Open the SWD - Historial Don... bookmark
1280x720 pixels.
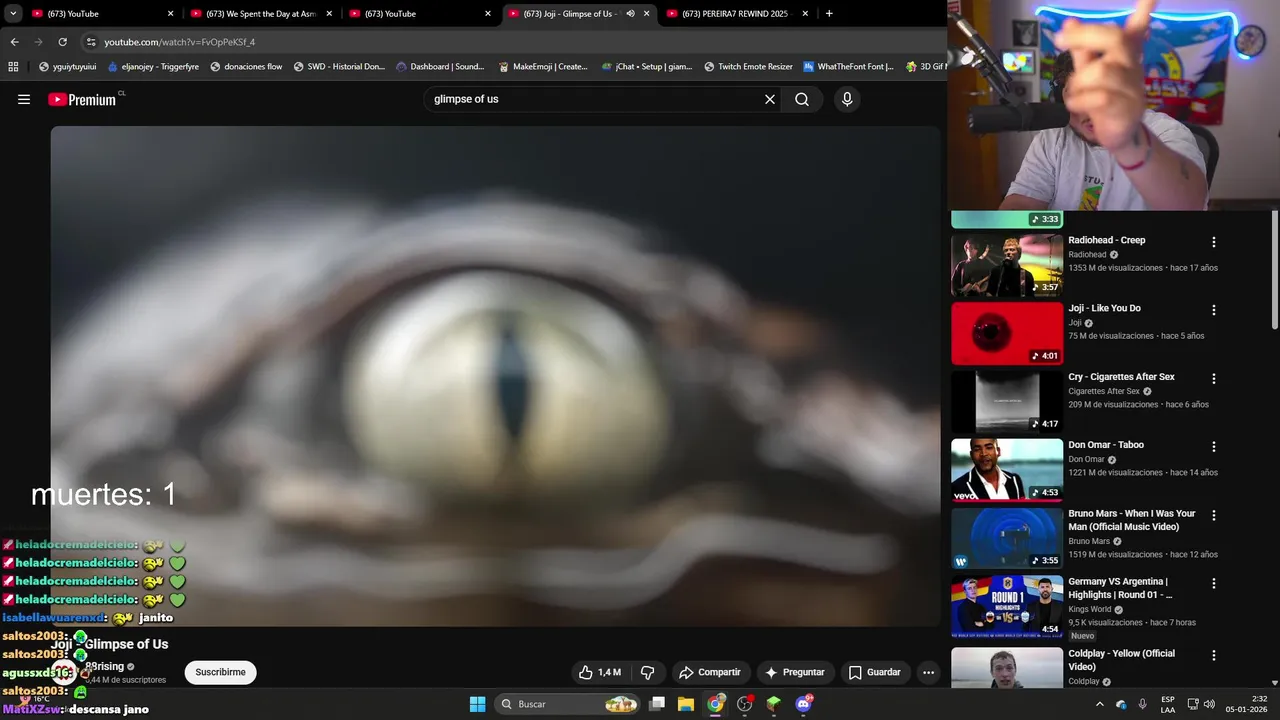(x=339, y=67)
